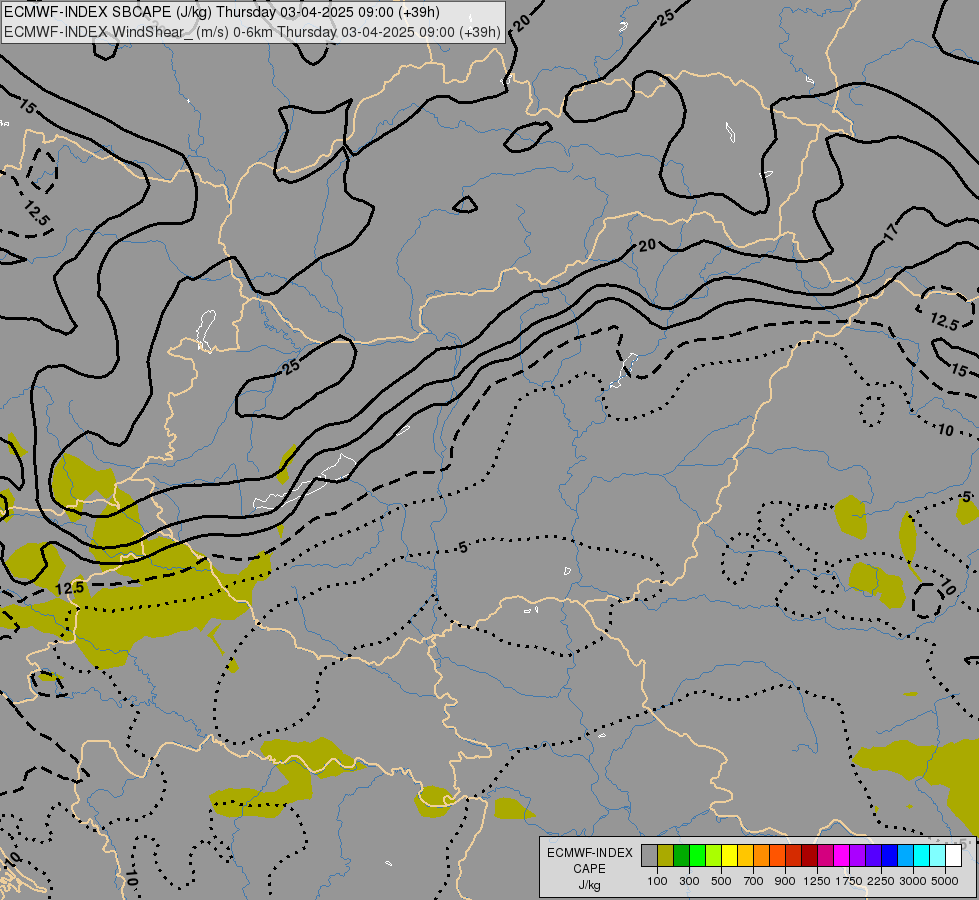Pick the lime yellow-green legend swatch
This screenshot has width=979, height=900.
click(714, 856)
